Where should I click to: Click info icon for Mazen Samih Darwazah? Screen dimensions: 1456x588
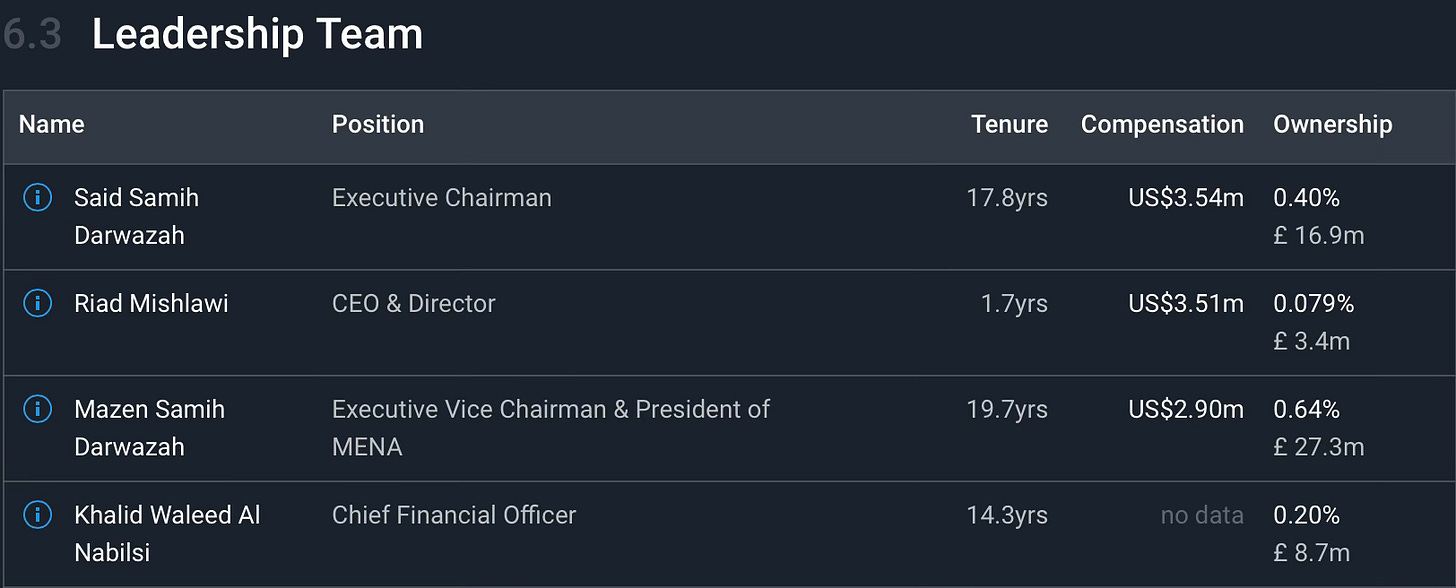tap(37, 409)
